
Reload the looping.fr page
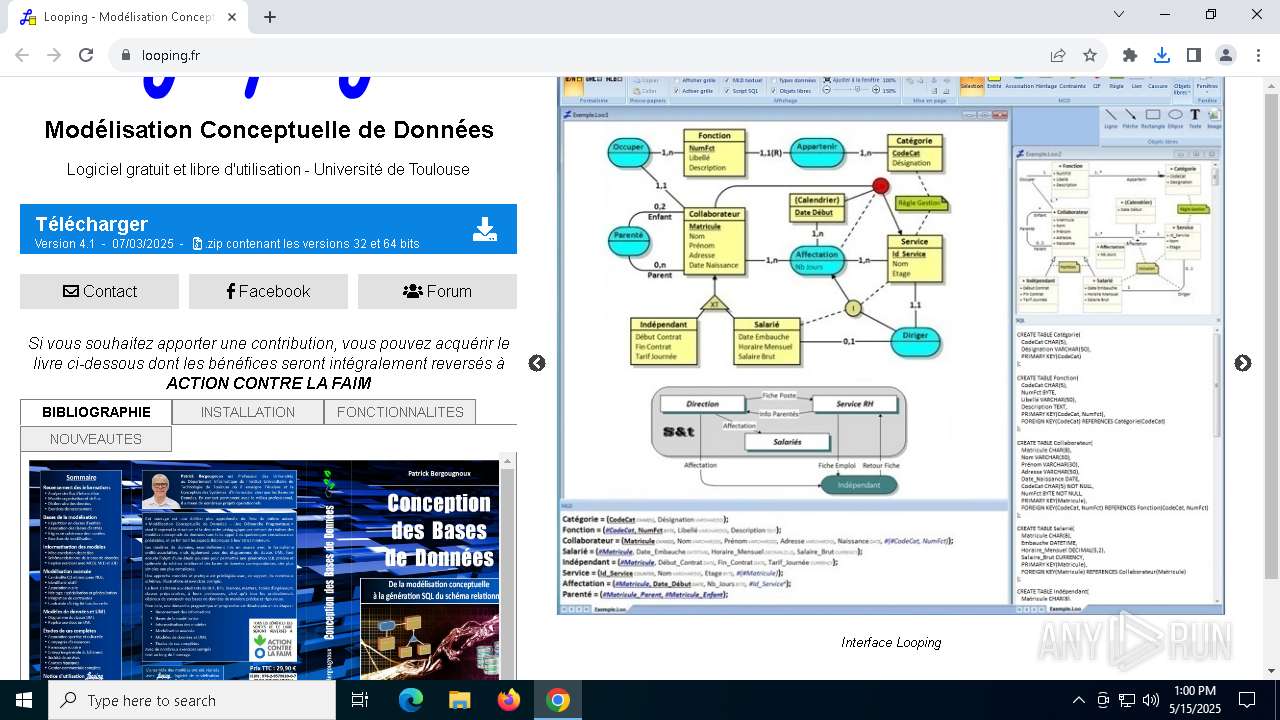[x=86, y=56]
